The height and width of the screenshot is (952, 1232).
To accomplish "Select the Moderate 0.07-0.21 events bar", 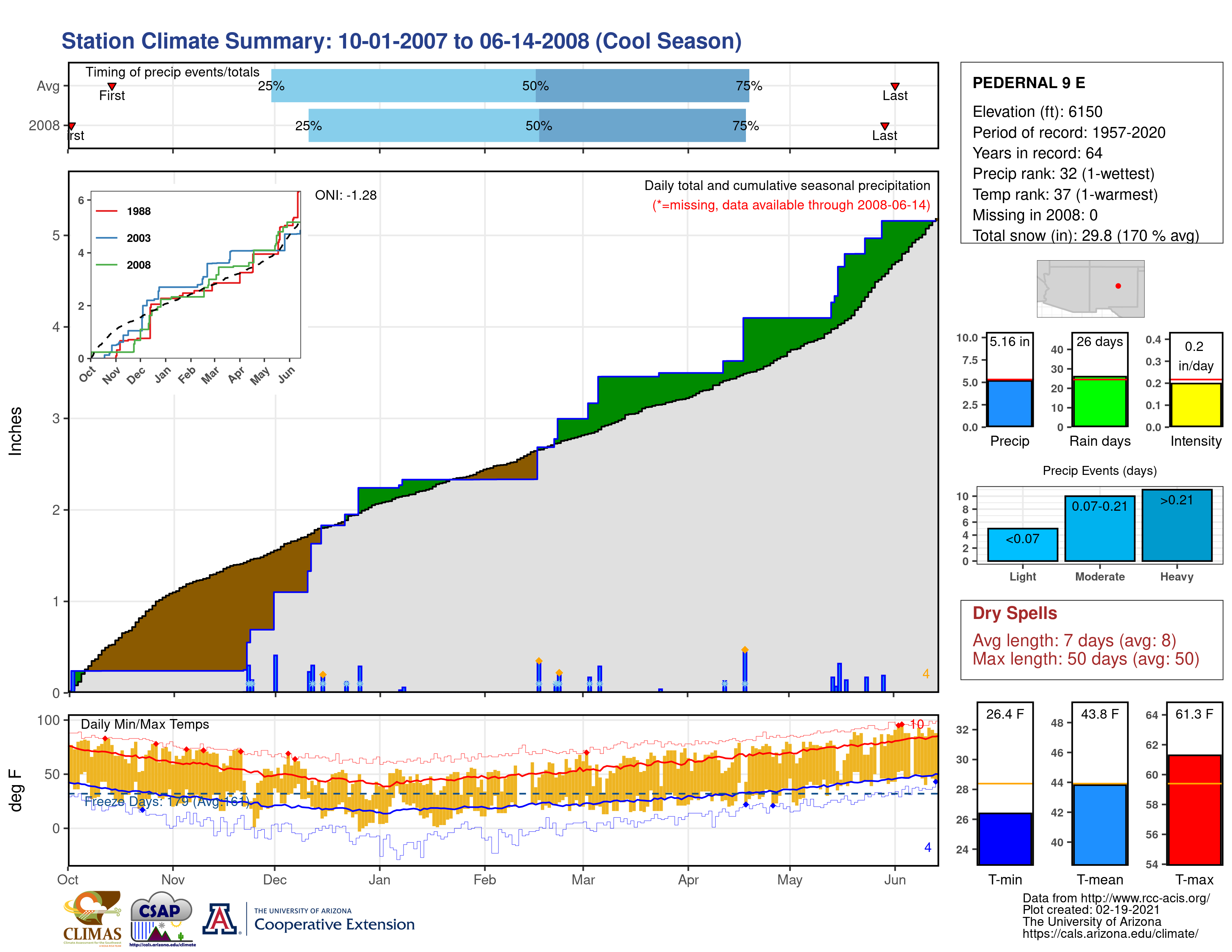I will (1099, 528).
